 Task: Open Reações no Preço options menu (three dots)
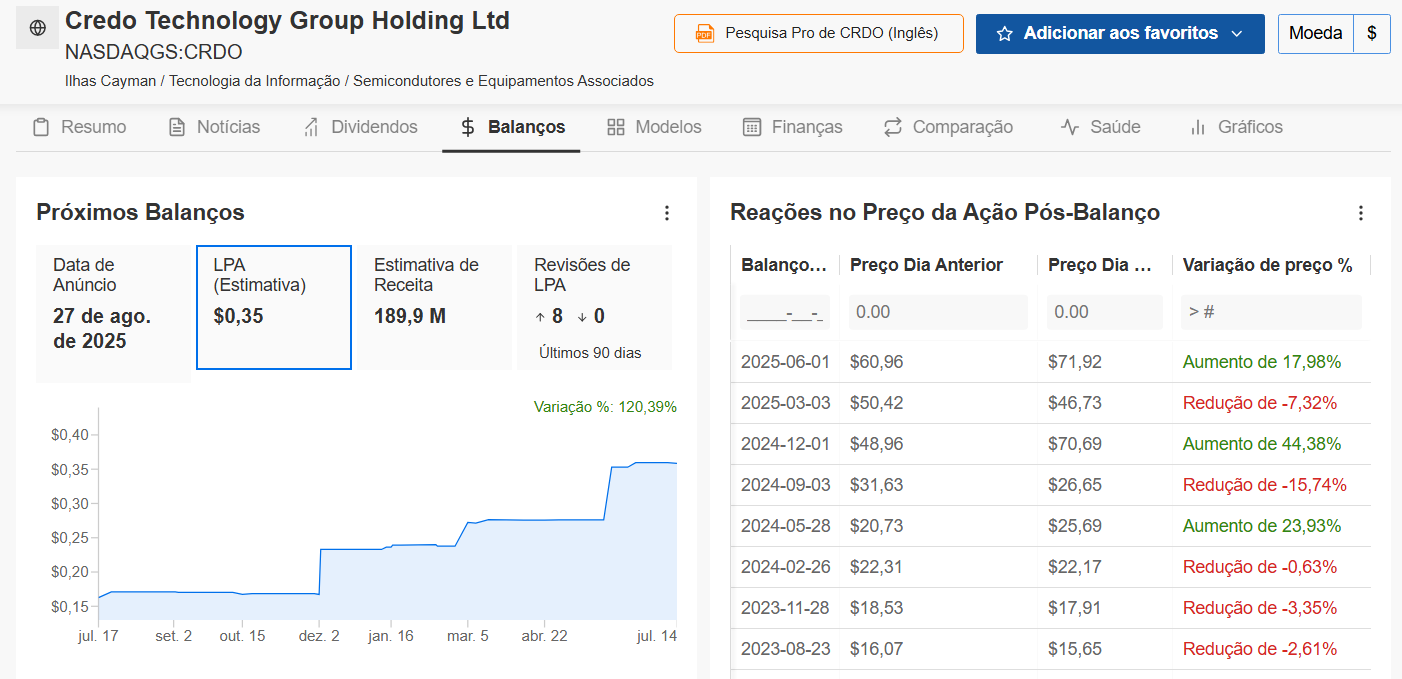(x=1360, y=213)
